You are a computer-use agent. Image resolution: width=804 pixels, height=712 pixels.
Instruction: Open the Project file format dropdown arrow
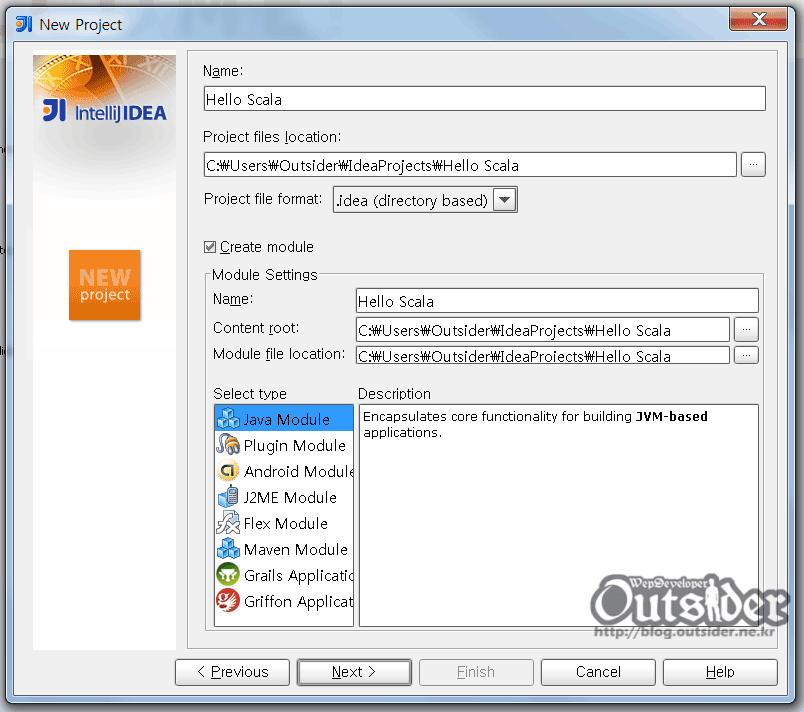(x=505, y=200)
